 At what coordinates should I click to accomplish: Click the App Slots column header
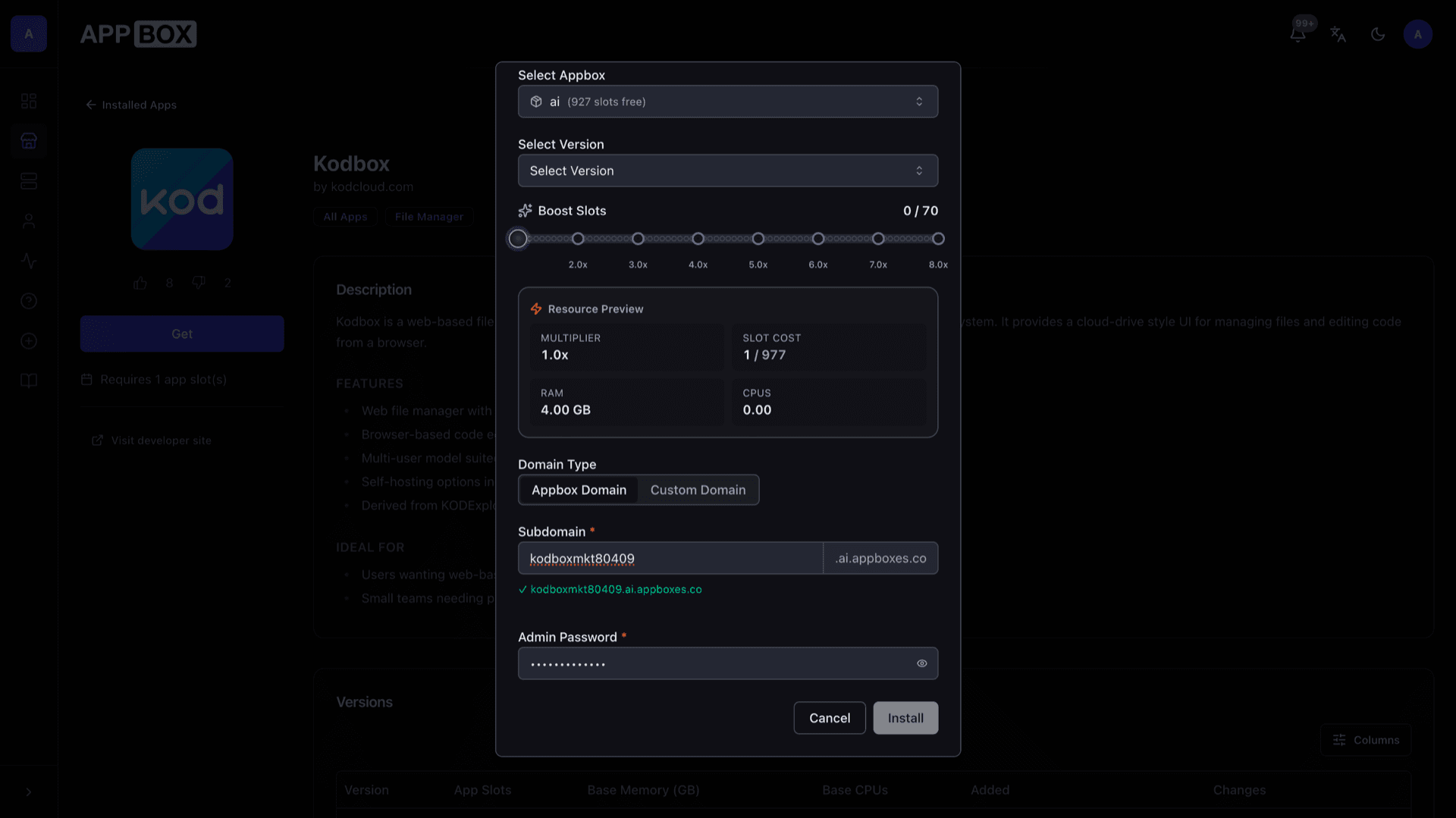482,790
